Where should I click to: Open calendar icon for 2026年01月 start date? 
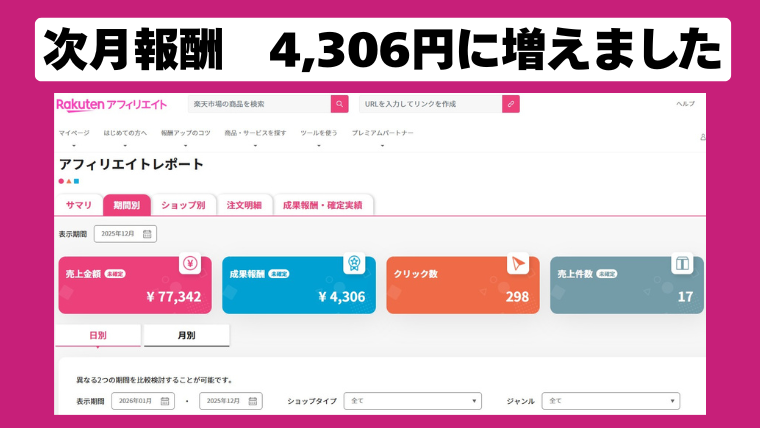pyautogui.click(x=164, y=401)
